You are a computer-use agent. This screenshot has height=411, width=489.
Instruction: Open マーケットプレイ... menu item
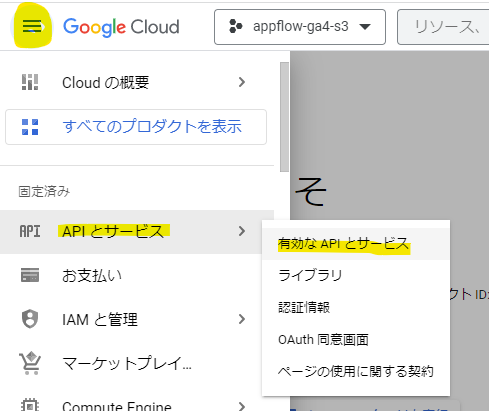point(137,363)
